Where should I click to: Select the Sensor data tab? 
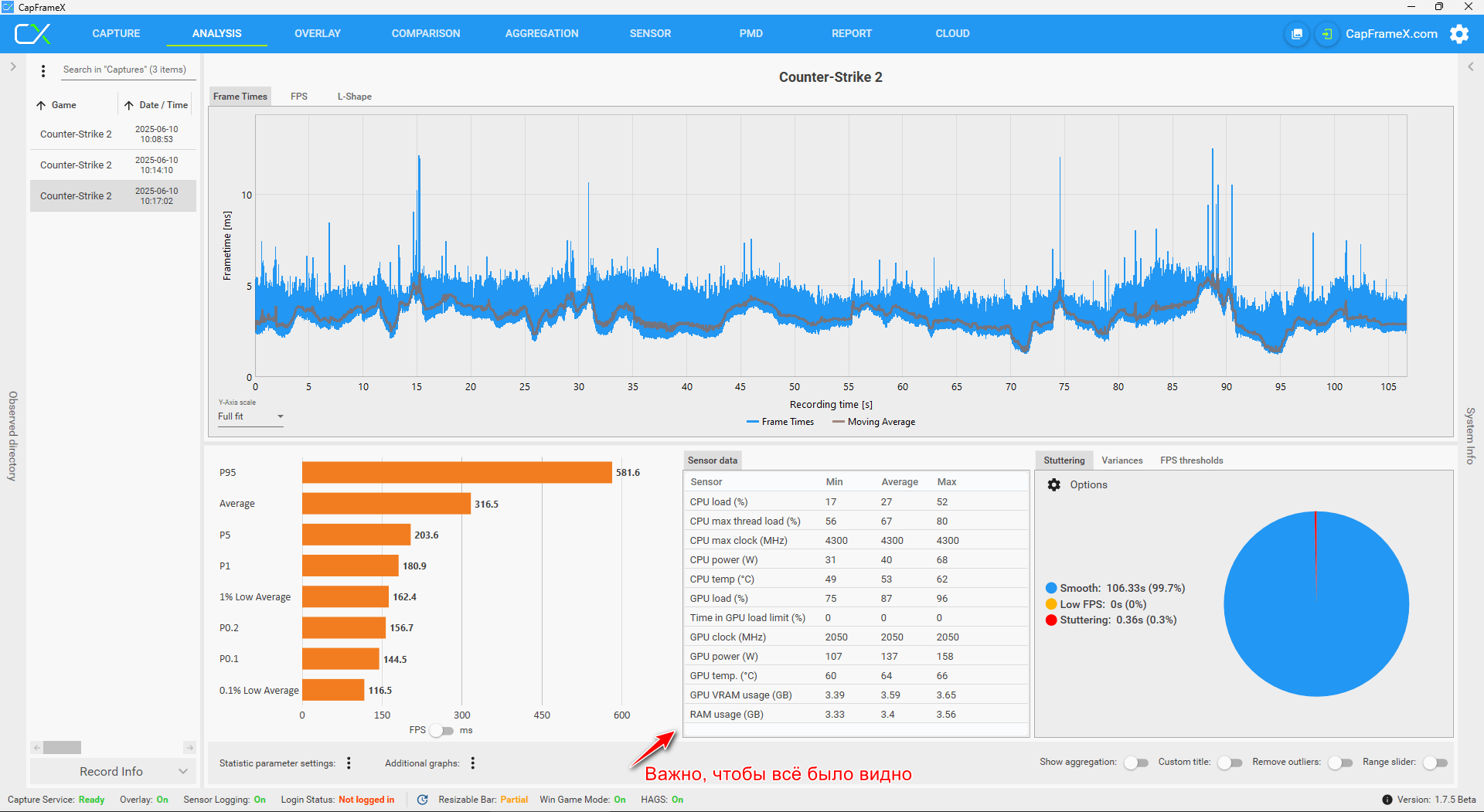(712, 460)
